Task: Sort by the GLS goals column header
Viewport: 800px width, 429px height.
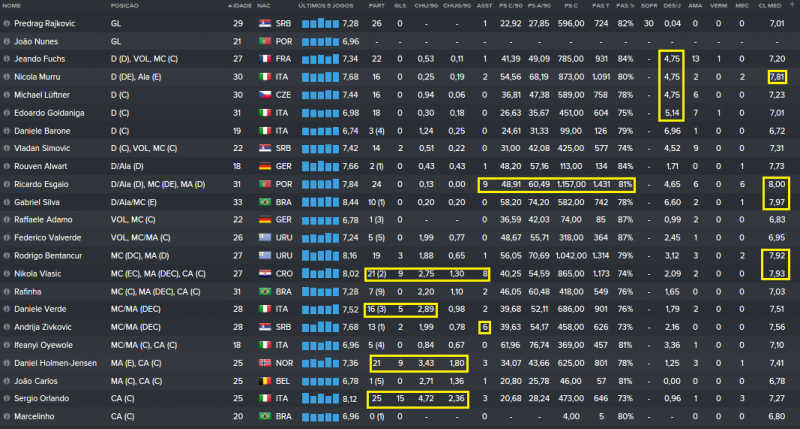Action: [x=400, y=5]
